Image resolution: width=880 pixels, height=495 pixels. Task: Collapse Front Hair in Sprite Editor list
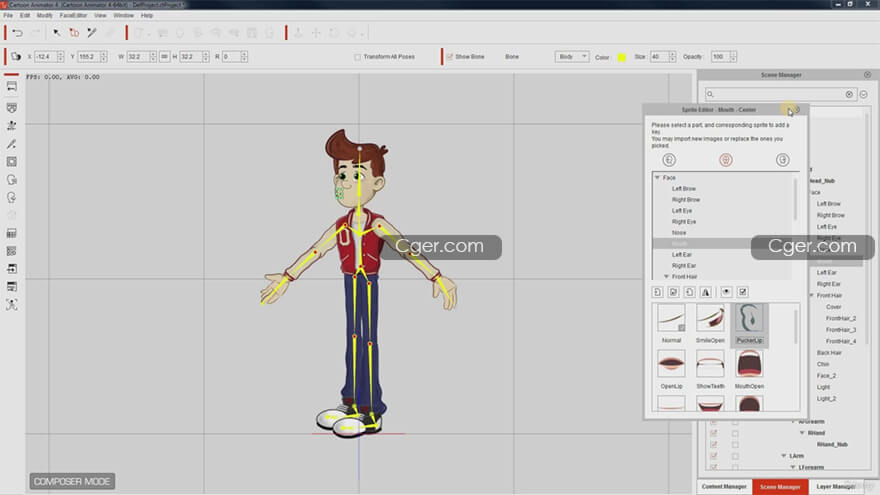pyautogui.click(x=666, y=276)
